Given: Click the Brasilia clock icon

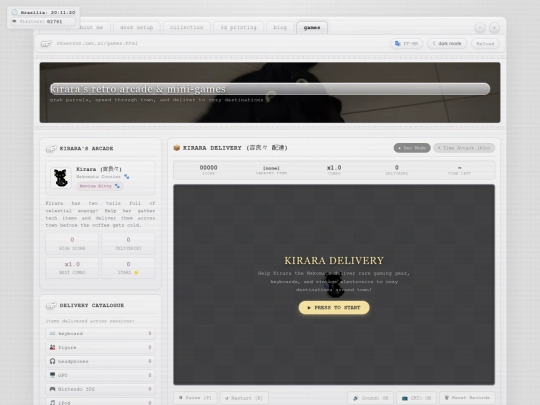Looking at the screenshot, I should [x=15, y=12].
